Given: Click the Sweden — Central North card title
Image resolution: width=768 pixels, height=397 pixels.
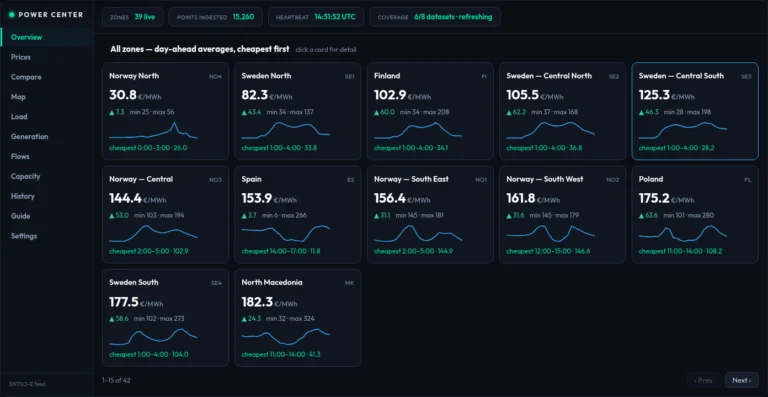Looking at the screenshot, I should point(549,76).
